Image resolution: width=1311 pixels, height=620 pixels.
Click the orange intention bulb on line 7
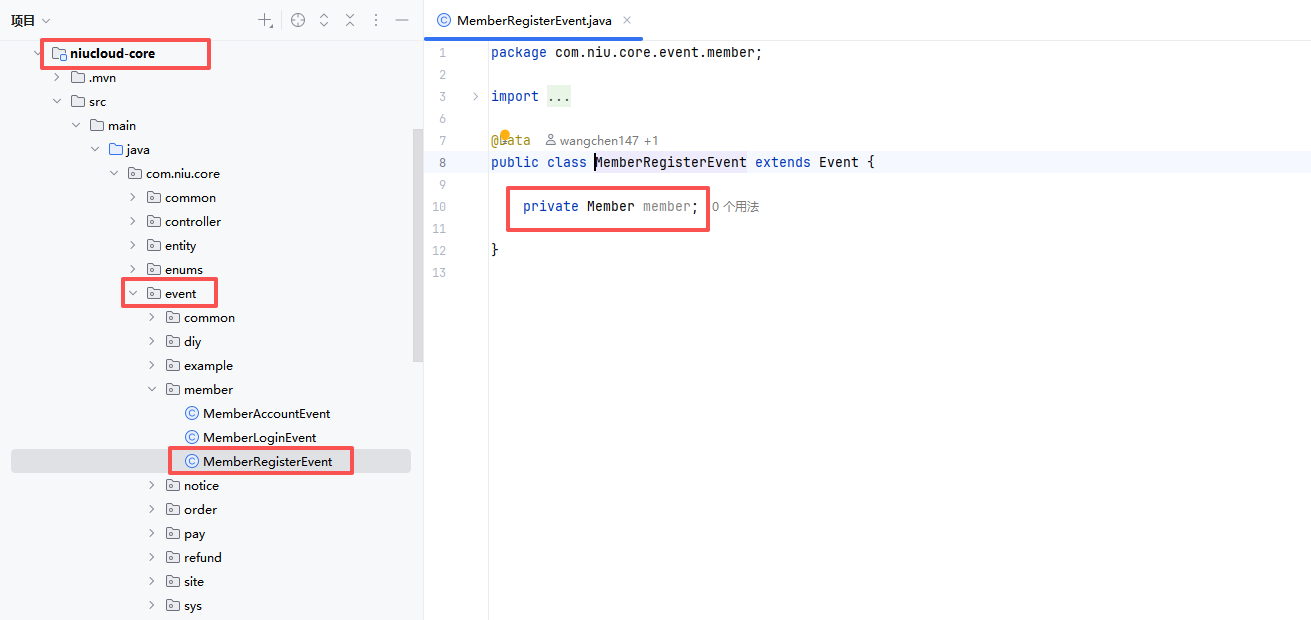point(505,136)
